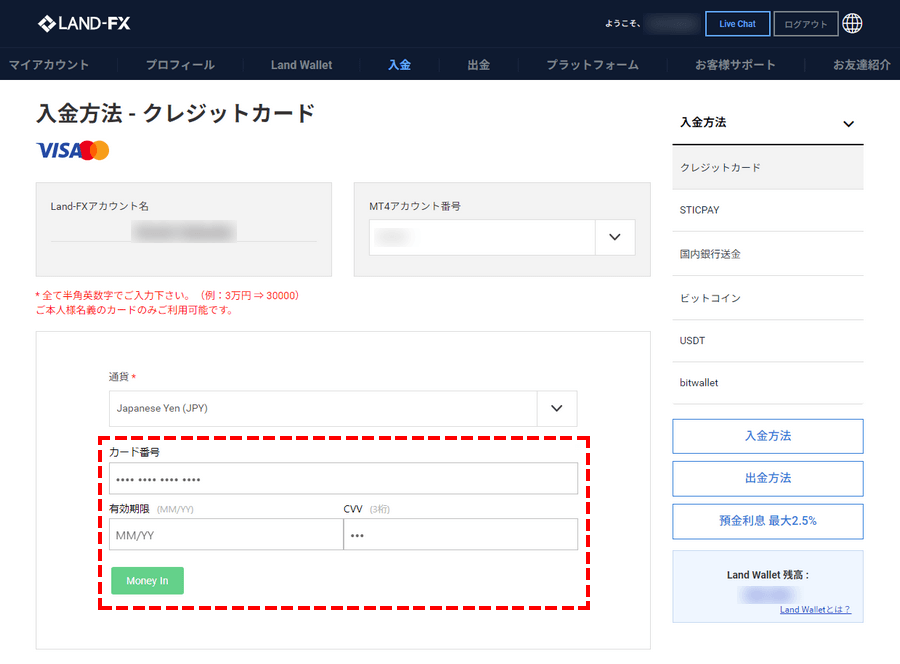
Task: Select クレジットカード in sidebar
Action: [x=767, y=168]
